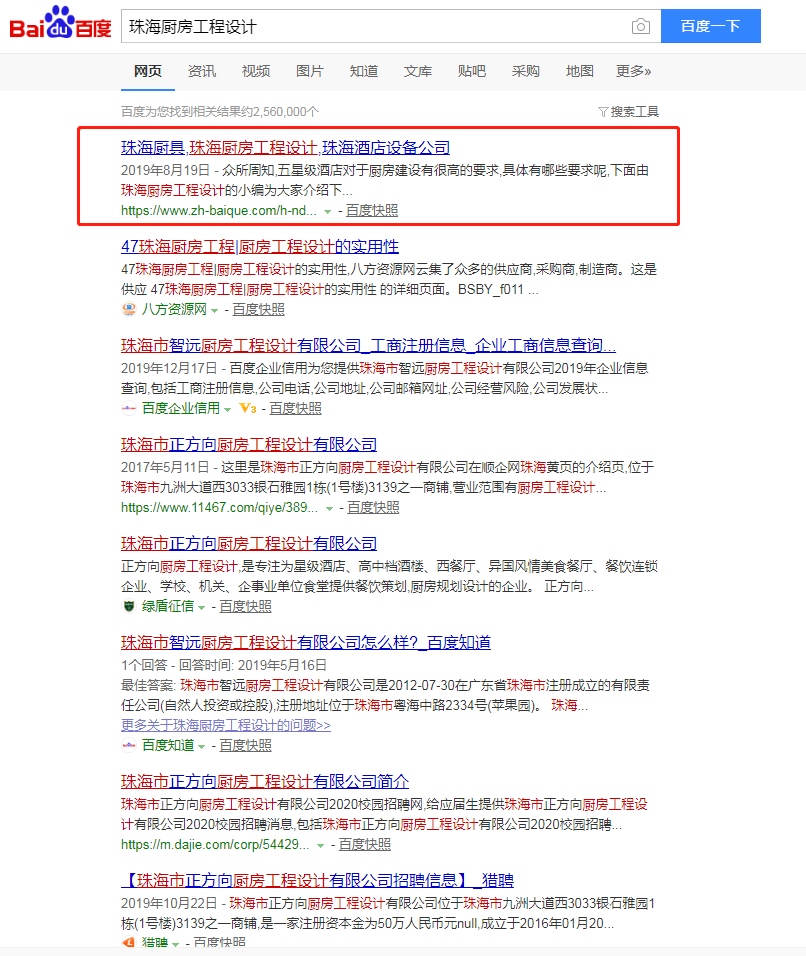Click date text 2019年10月22日
This screenshot has width=806, height=956.
point(169,903)
